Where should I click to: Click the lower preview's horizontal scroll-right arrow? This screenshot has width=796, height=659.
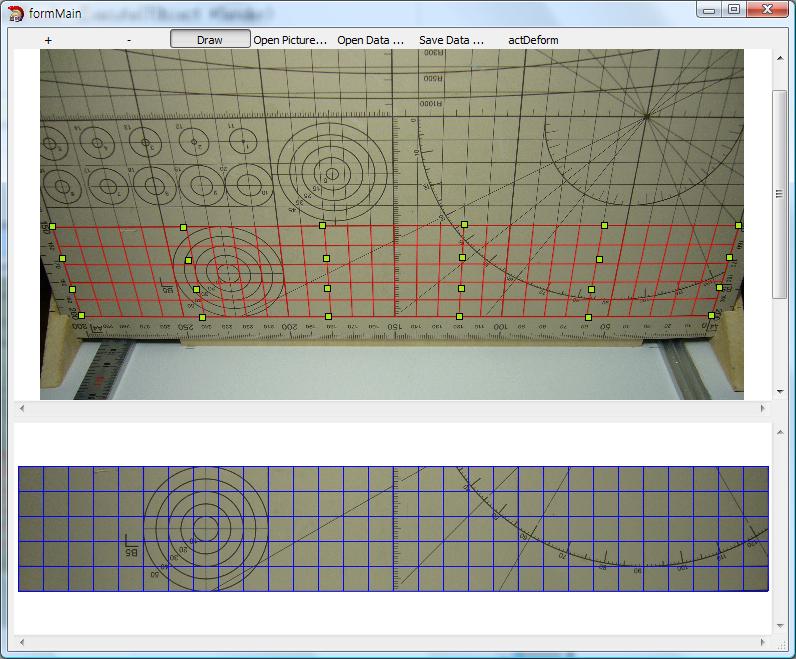click(764, 641)
